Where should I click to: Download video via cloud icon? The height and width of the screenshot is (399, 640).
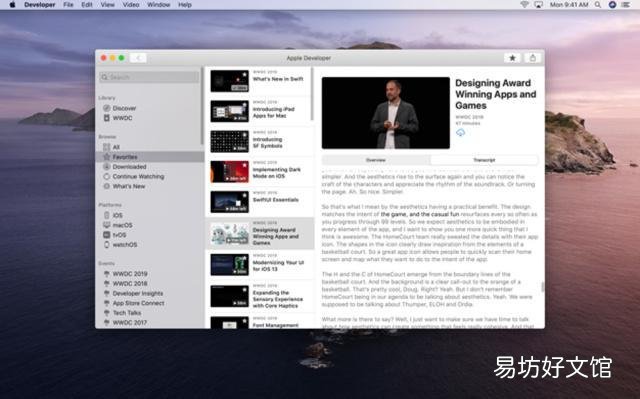pyautogui.click(x=460, y=133)
